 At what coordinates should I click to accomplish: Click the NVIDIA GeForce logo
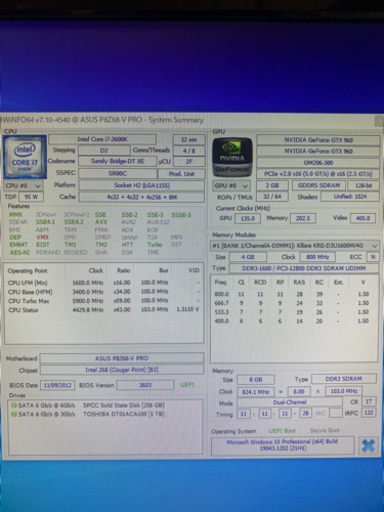pos(232,157)
